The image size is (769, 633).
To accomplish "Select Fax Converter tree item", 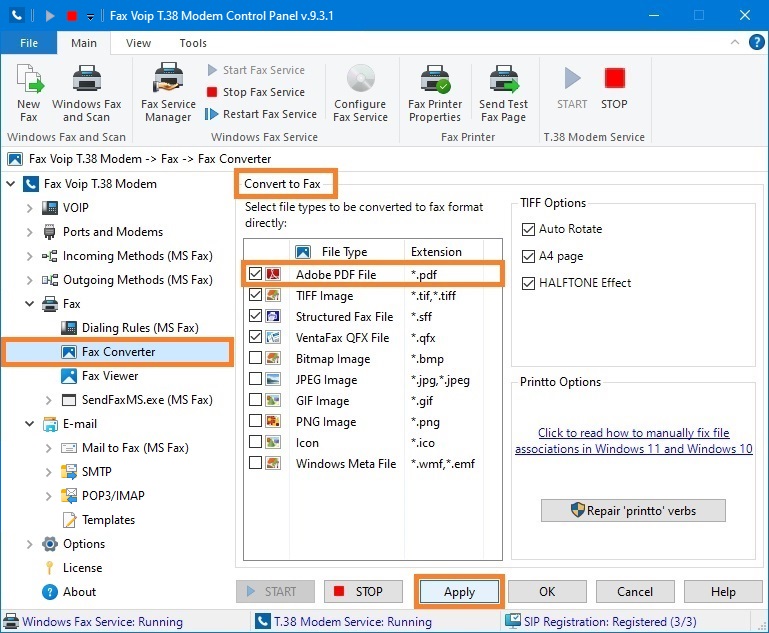I will 118,352.
